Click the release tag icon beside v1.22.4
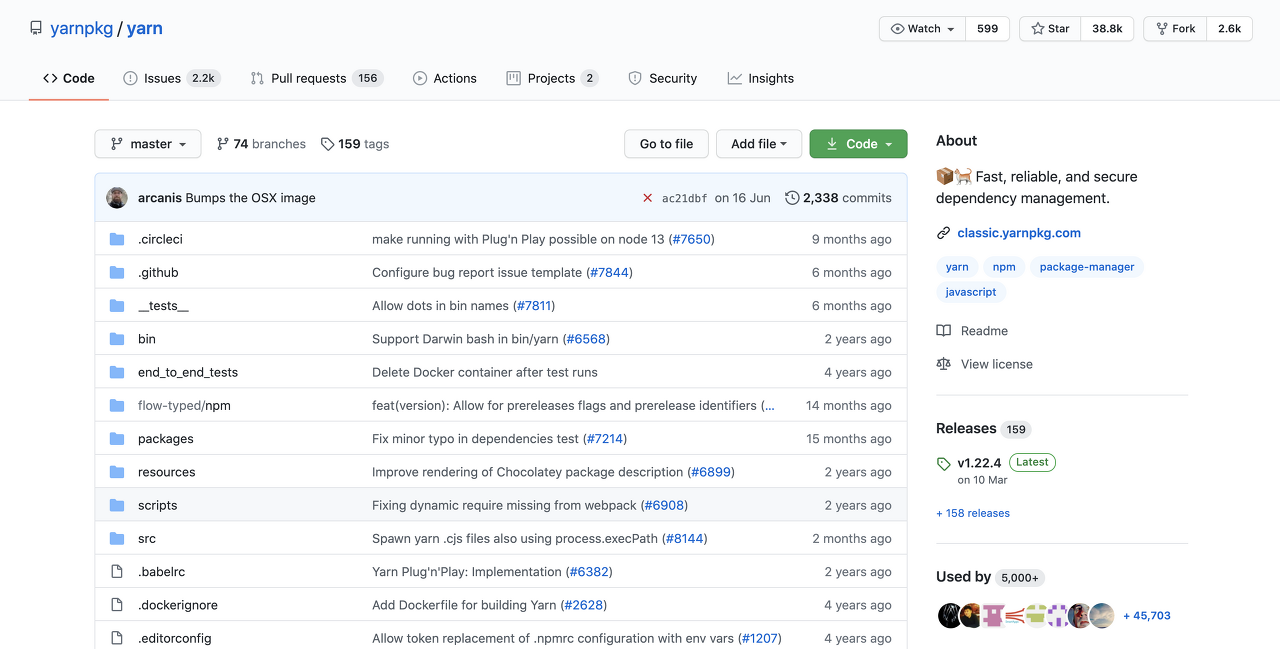This screenshot has height=649, width=1280. coord(943,463)
